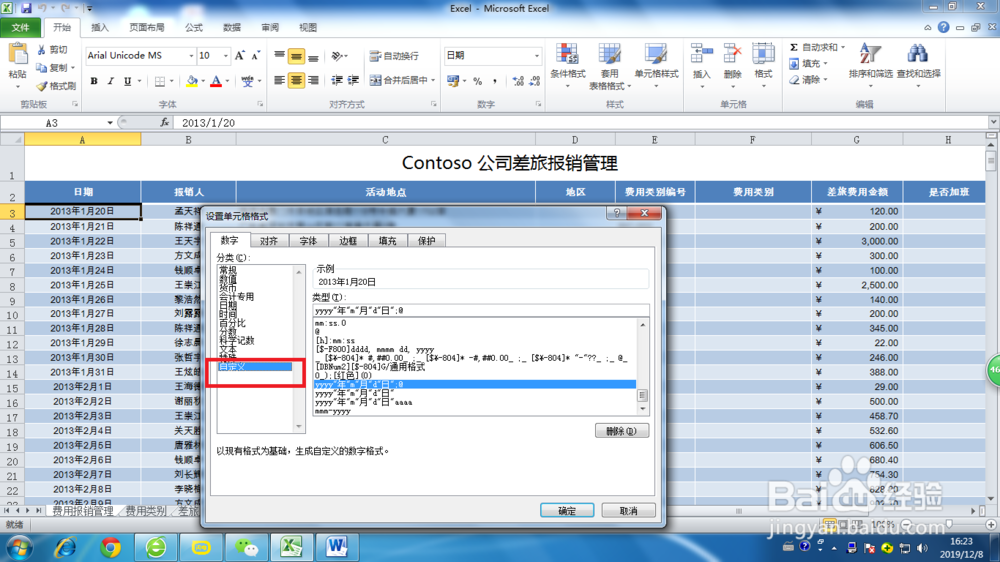
Task: Click the dialog help question mark button
Action: pos(616,213)
